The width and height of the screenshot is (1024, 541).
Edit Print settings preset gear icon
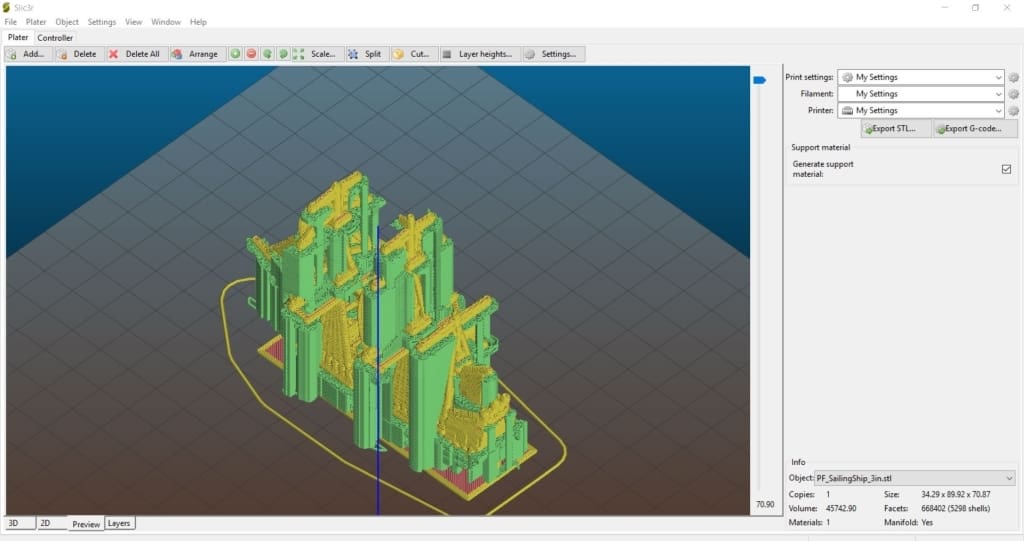point(1014,77)
